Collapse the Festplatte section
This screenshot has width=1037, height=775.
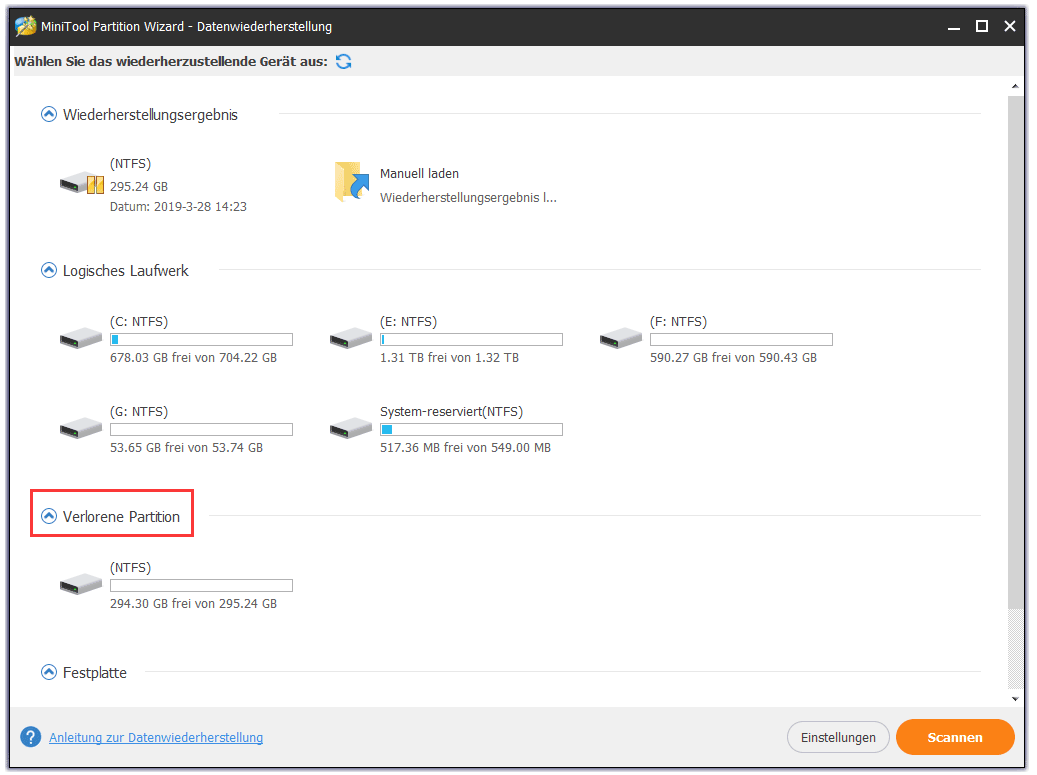point(49,673)
